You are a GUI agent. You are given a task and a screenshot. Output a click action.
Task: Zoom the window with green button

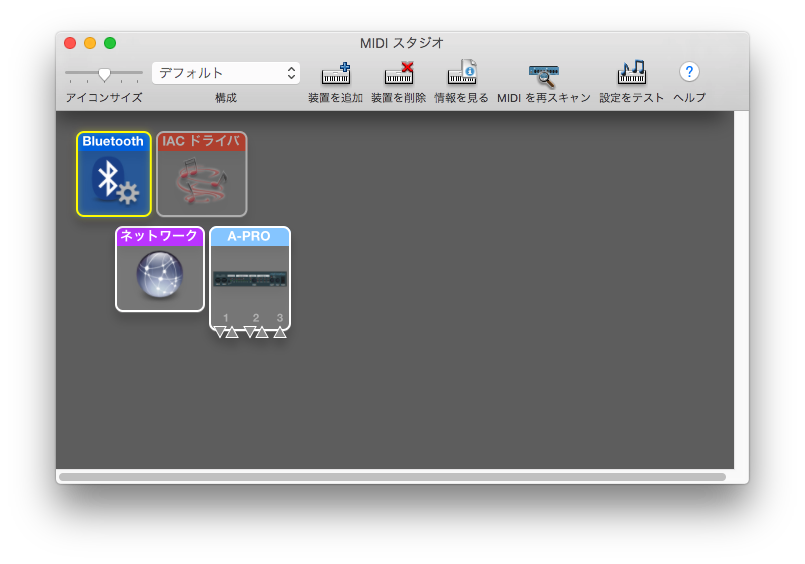[110, 43]
